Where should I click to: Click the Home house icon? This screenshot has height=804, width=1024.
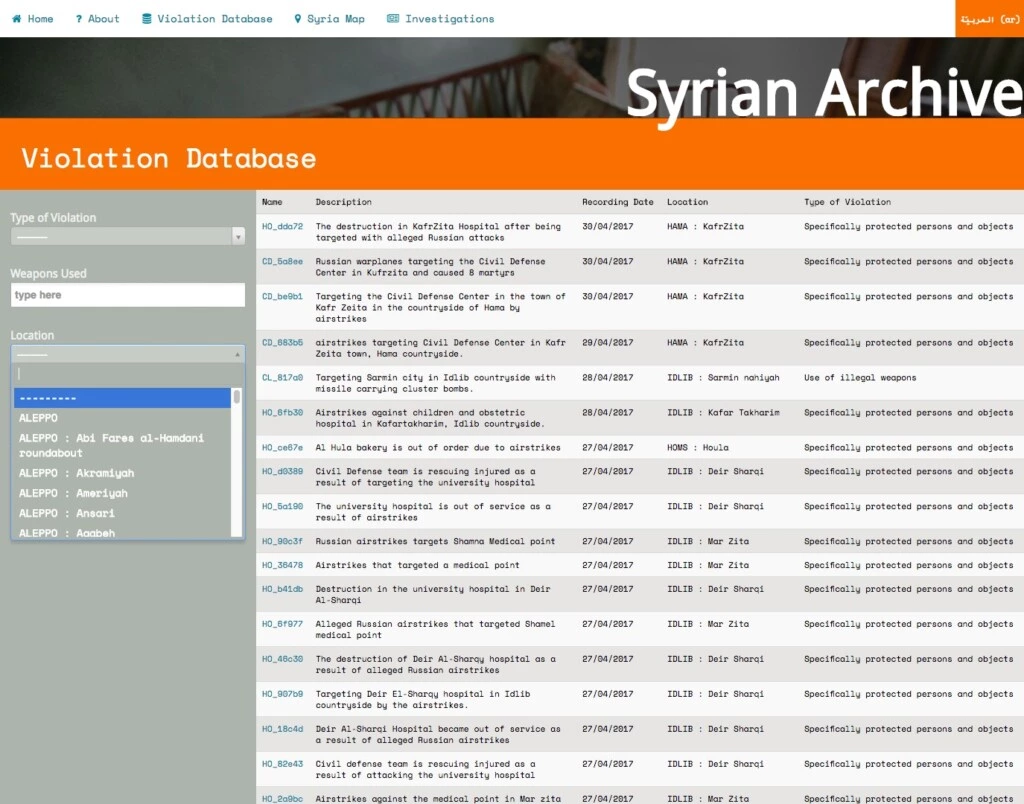[x=16, y=19]
